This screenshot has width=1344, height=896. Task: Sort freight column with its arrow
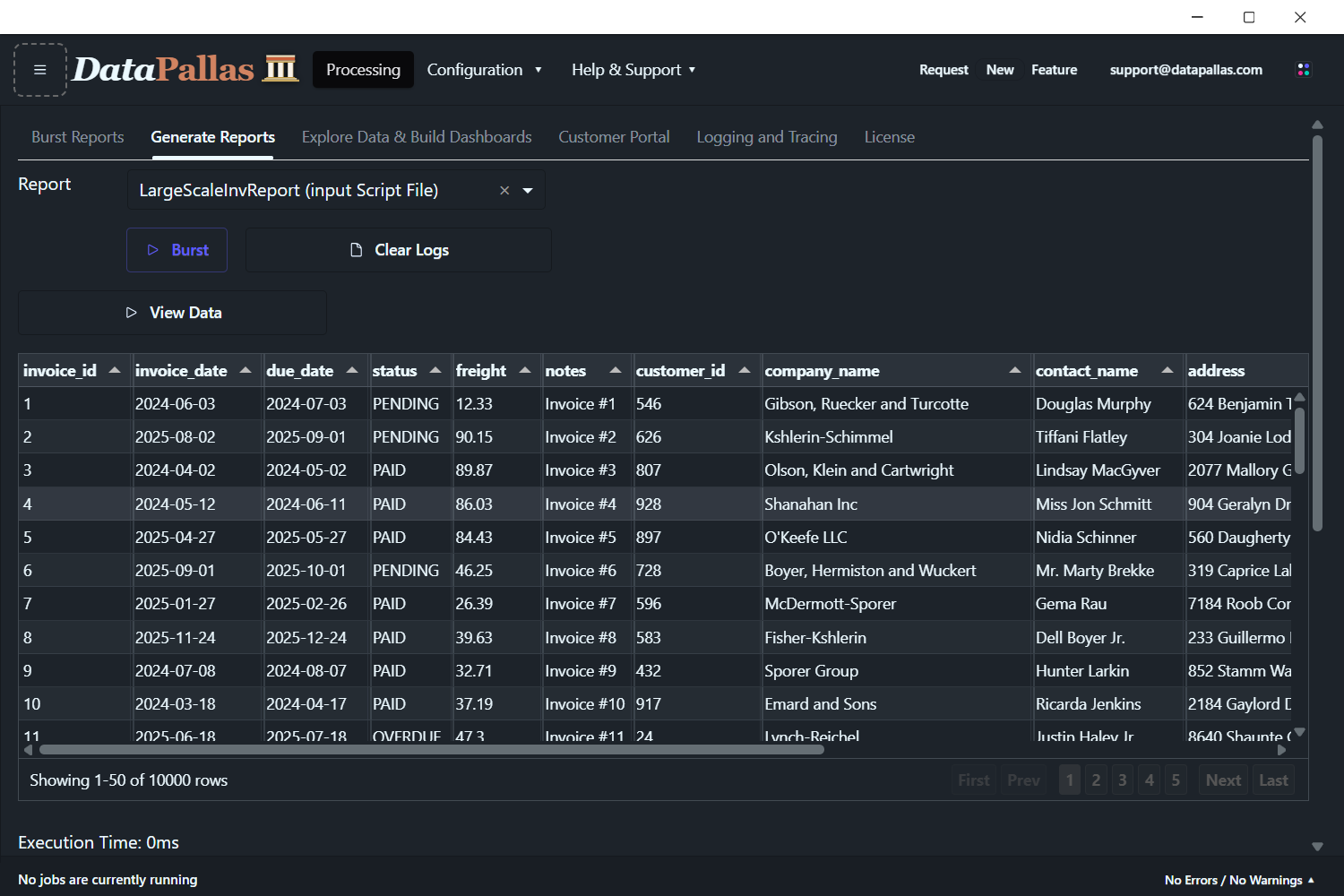[525, 370]
